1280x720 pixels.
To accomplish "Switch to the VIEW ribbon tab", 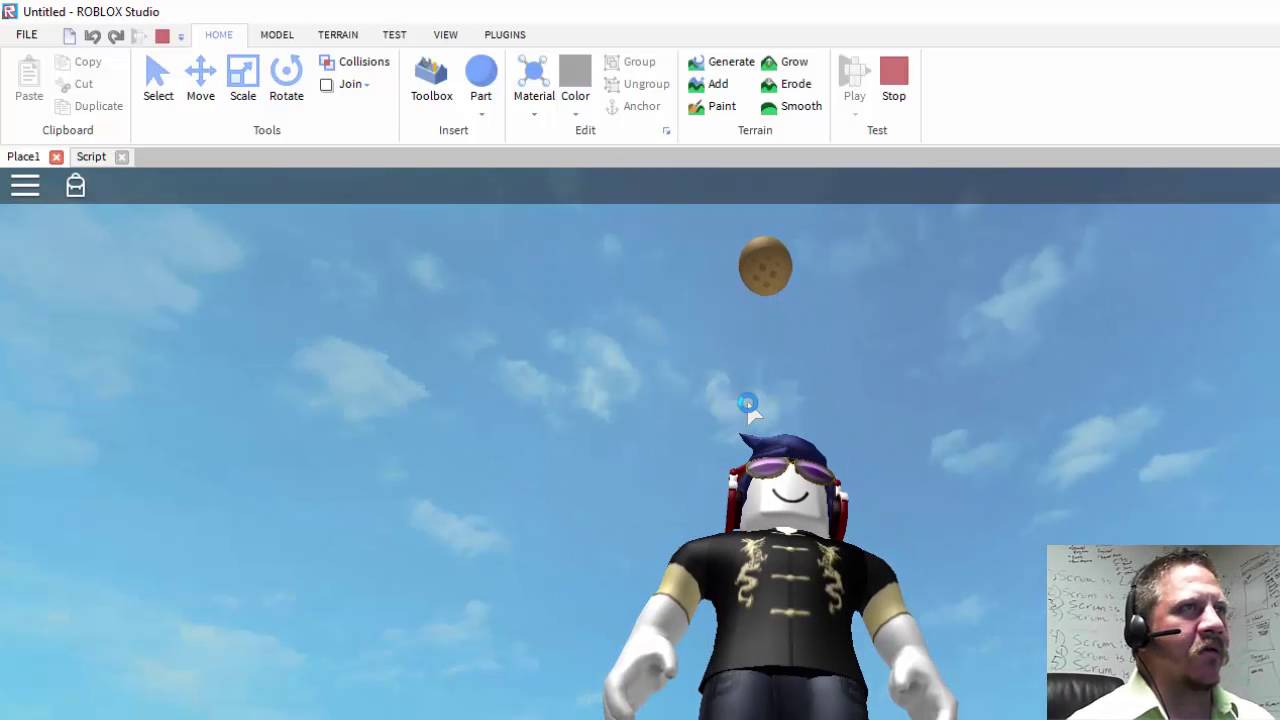I will click(445, 35).
